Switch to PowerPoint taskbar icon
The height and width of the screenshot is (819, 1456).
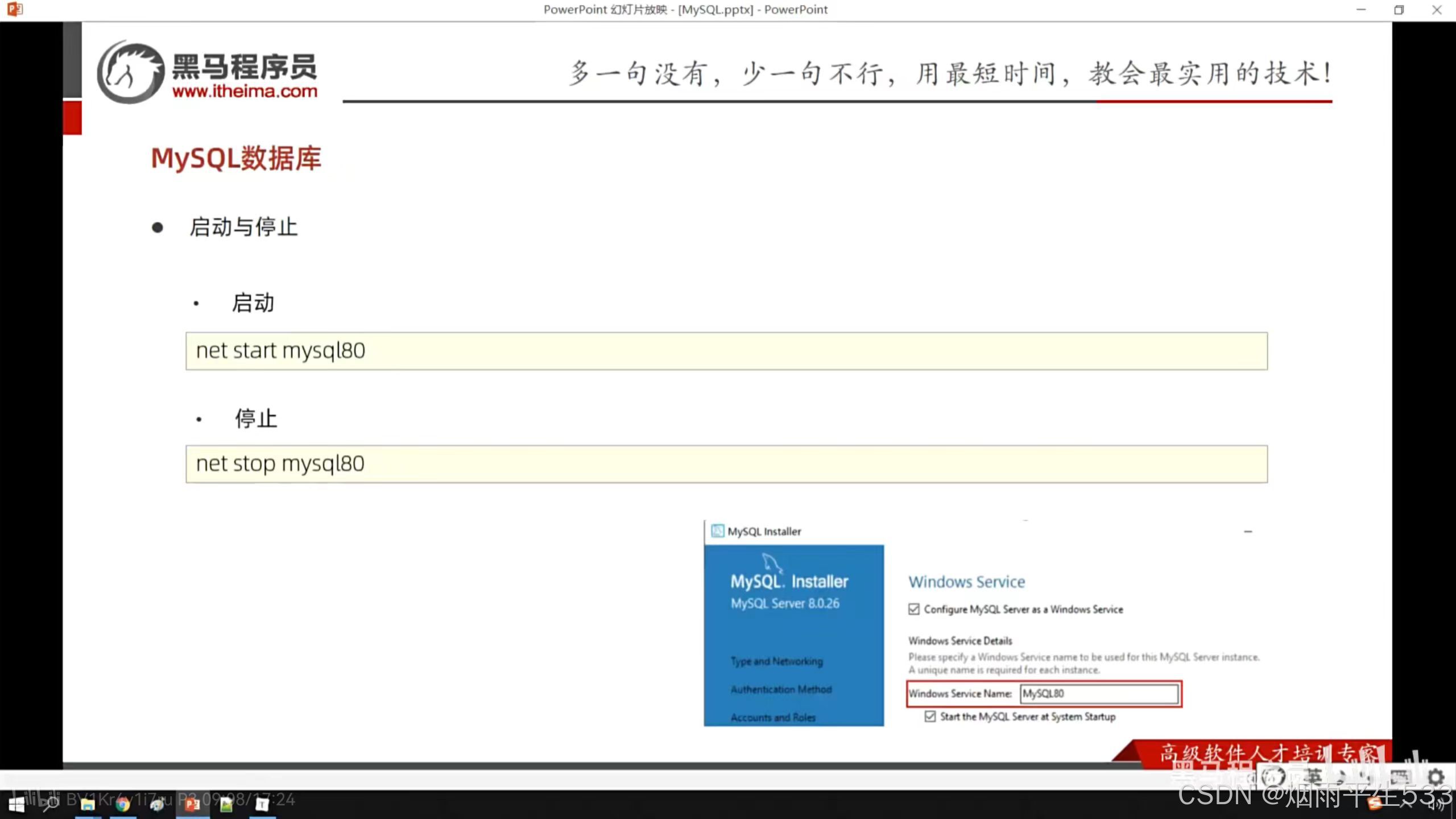click(x=192, y=804)
